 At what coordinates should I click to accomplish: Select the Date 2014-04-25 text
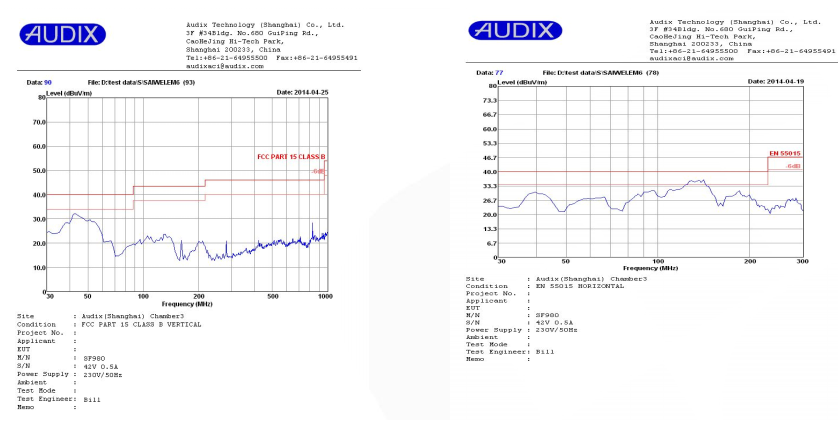tap(300, 91)
